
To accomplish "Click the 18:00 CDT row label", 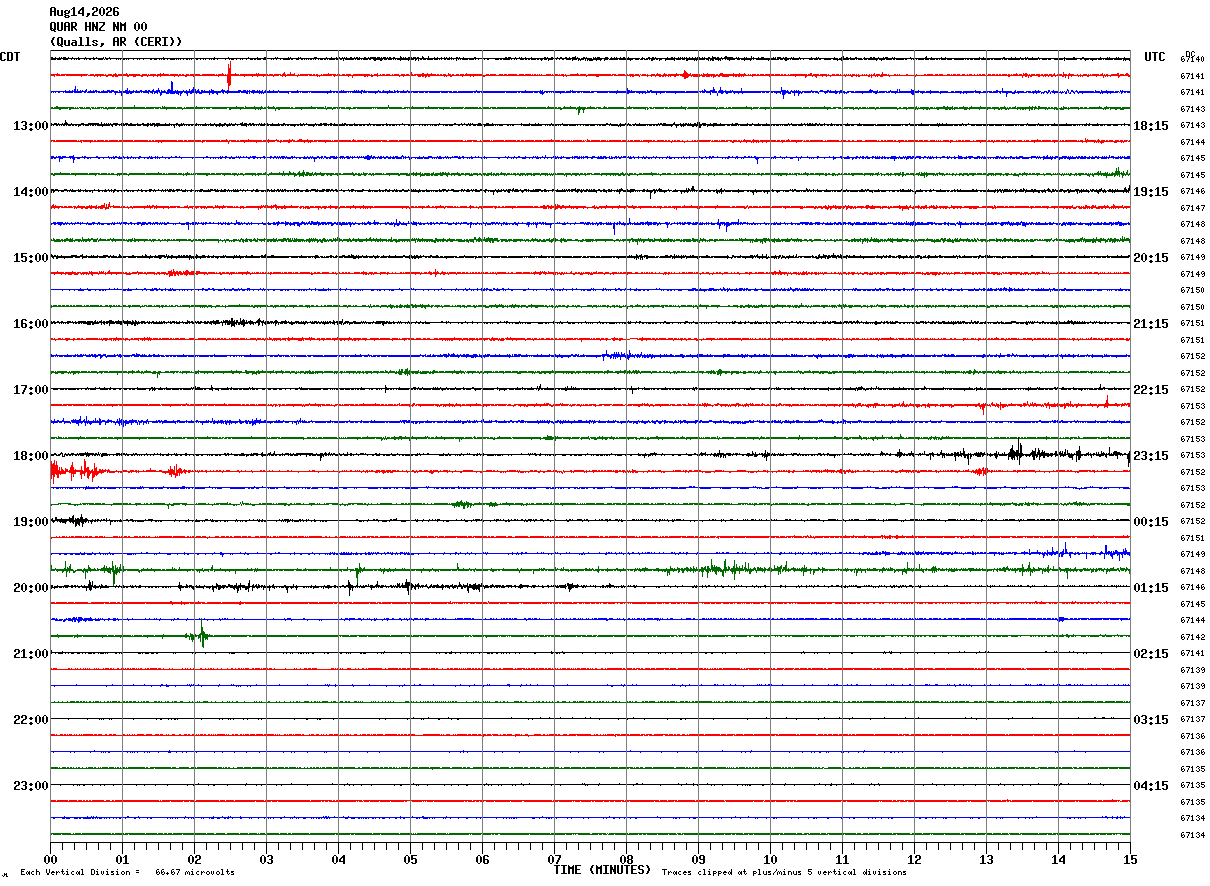I will (x=30, y=456).
